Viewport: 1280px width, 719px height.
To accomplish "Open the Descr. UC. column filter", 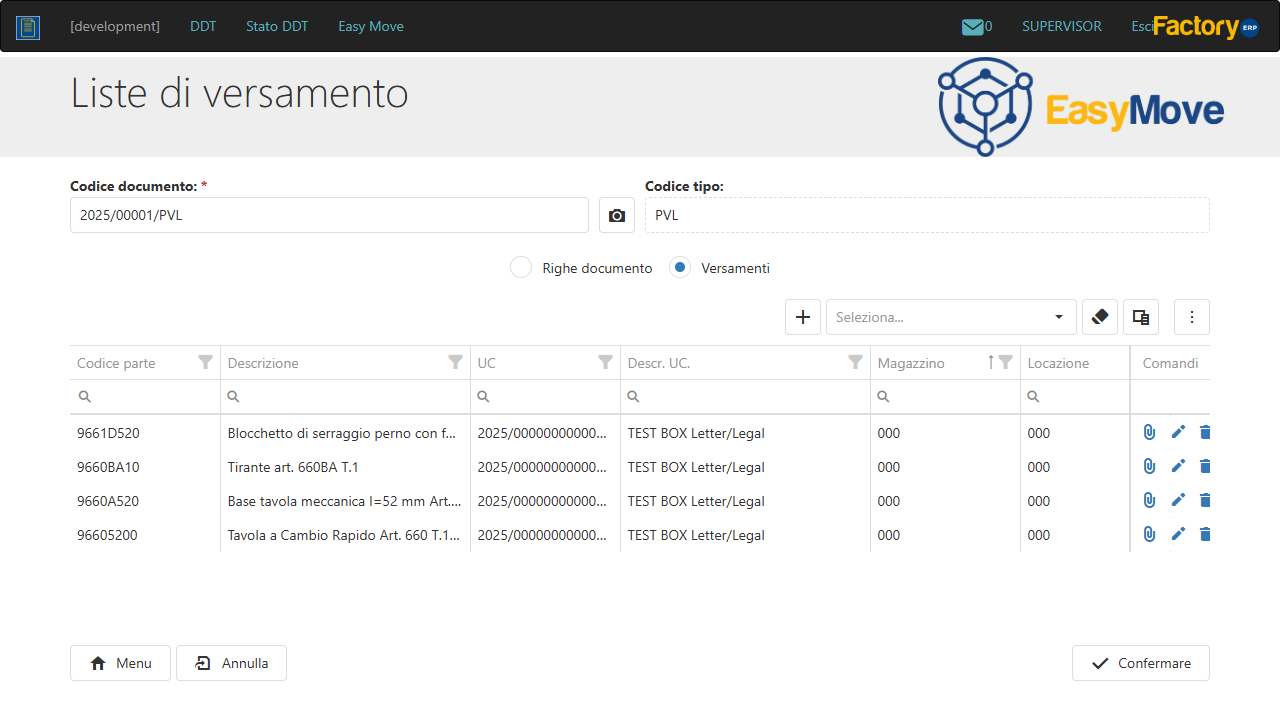I will tap(855, 362).
